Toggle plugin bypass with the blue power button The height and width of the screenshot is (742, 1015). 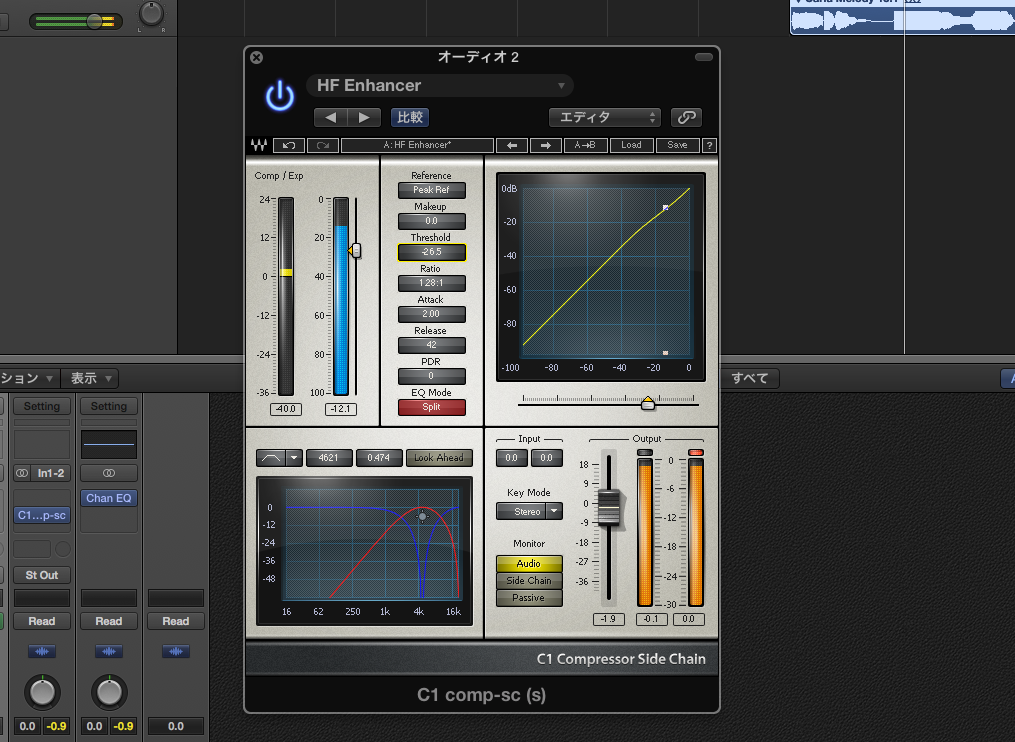click(279, 95)
